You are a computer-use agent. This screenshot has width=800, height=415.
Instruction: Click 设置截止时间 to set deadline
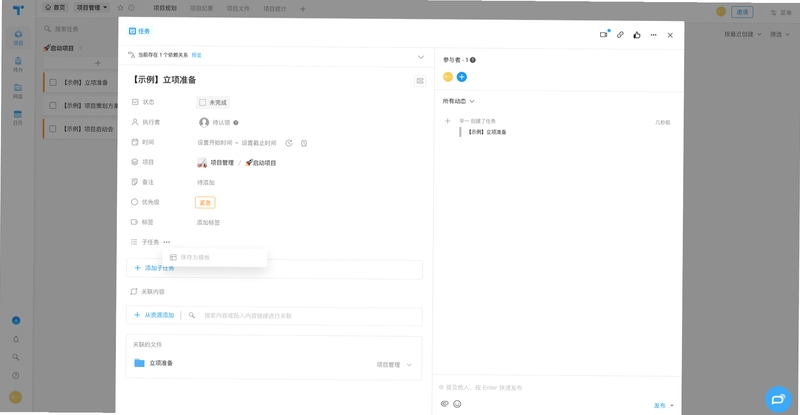point(259,143)
